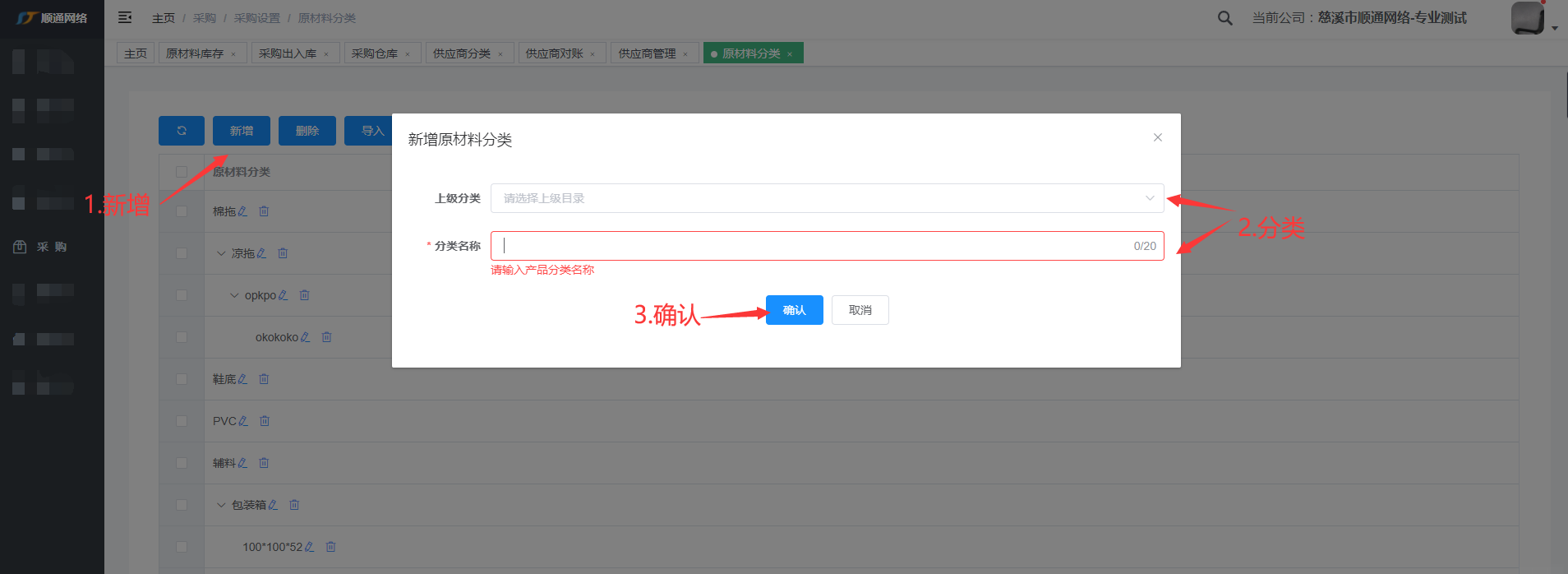Click the 取消 button
1568x574 pixels.
860,310
